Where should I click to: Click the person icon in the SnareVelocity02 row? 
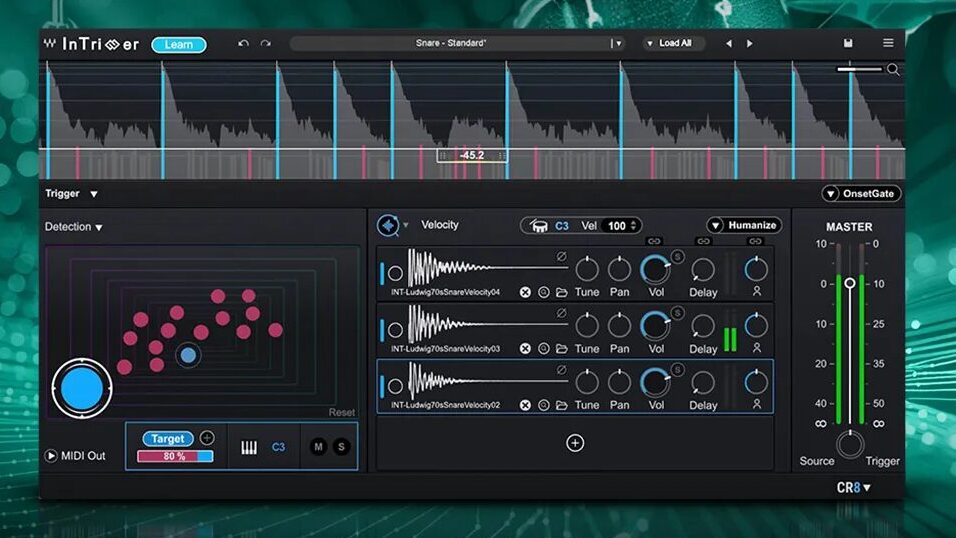[x=757, y=404]
